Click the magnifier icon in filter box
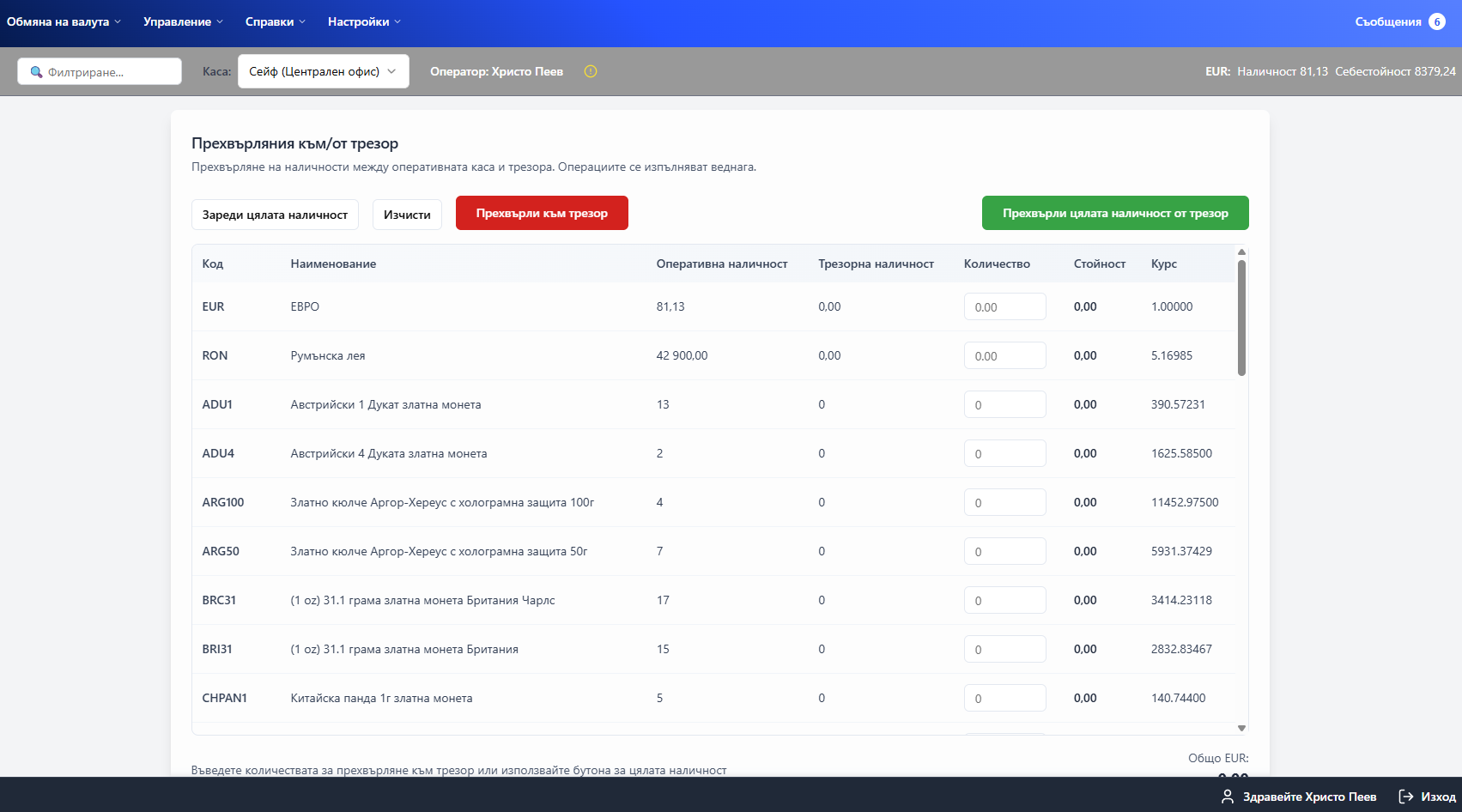 tap(36, 72)
